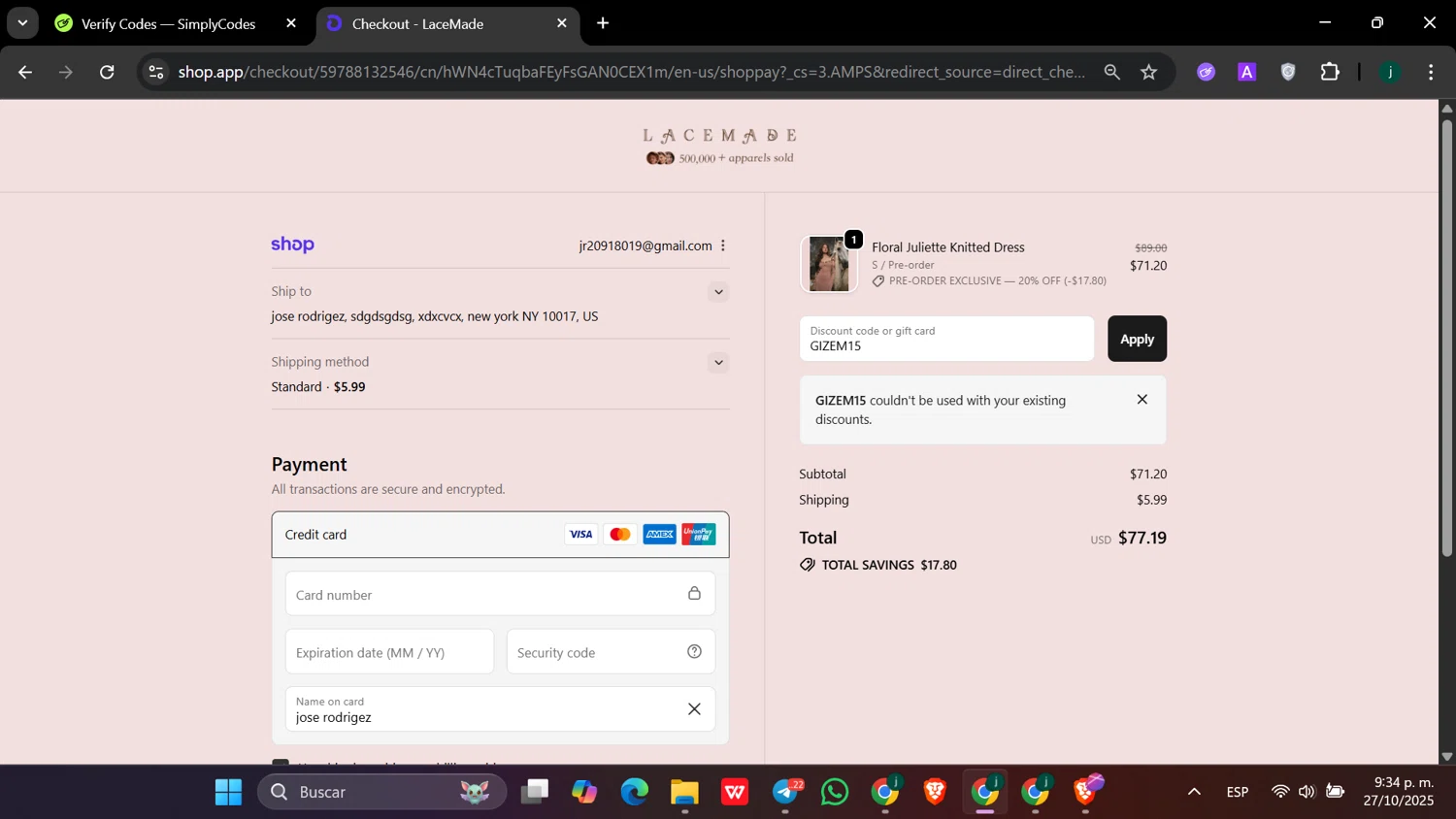Click the UnionPay logo
The height and width of the screenshot is (819, 1456).
pos(698,534)
